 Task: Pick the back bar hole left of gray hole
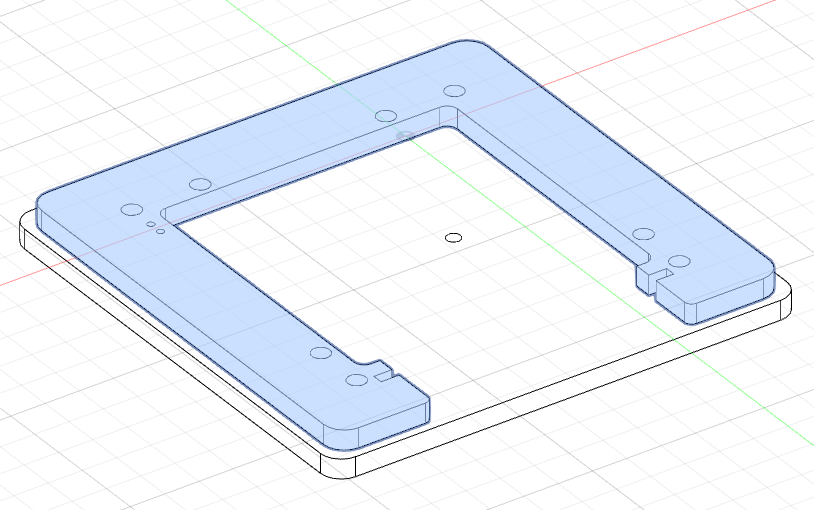[385, 116]
